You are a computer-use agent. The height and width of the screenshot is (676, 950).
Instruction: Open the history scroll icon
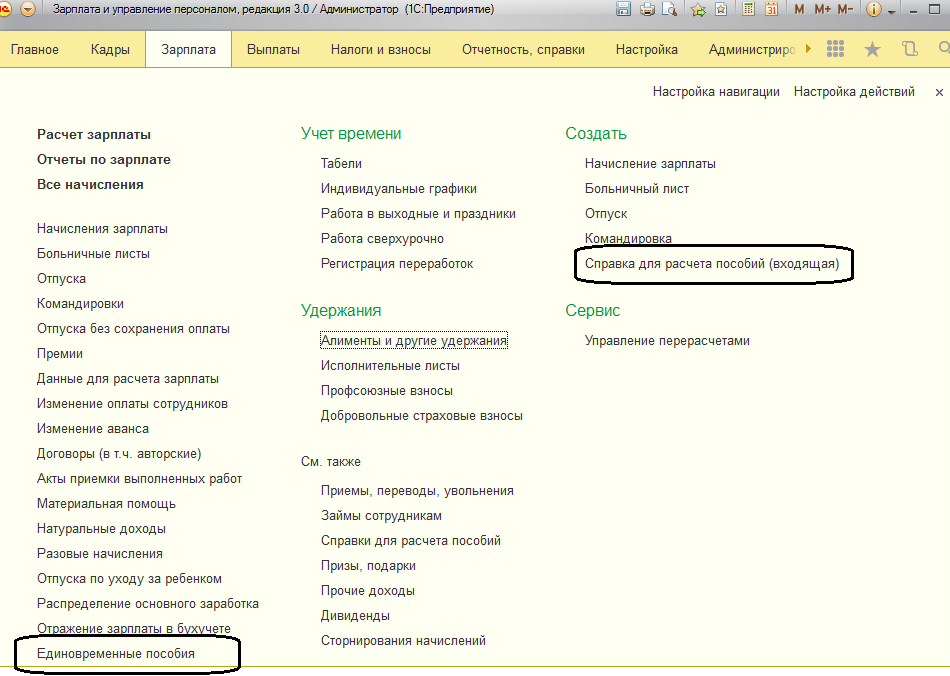909,49
